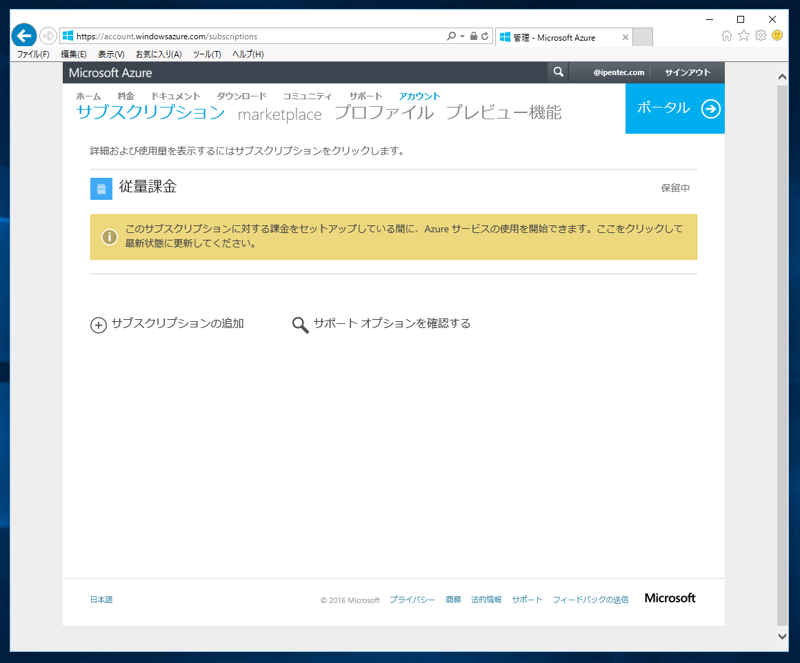Click フィードバックの送信 footer link
This screenshot has height=663, width=800.
590,600
